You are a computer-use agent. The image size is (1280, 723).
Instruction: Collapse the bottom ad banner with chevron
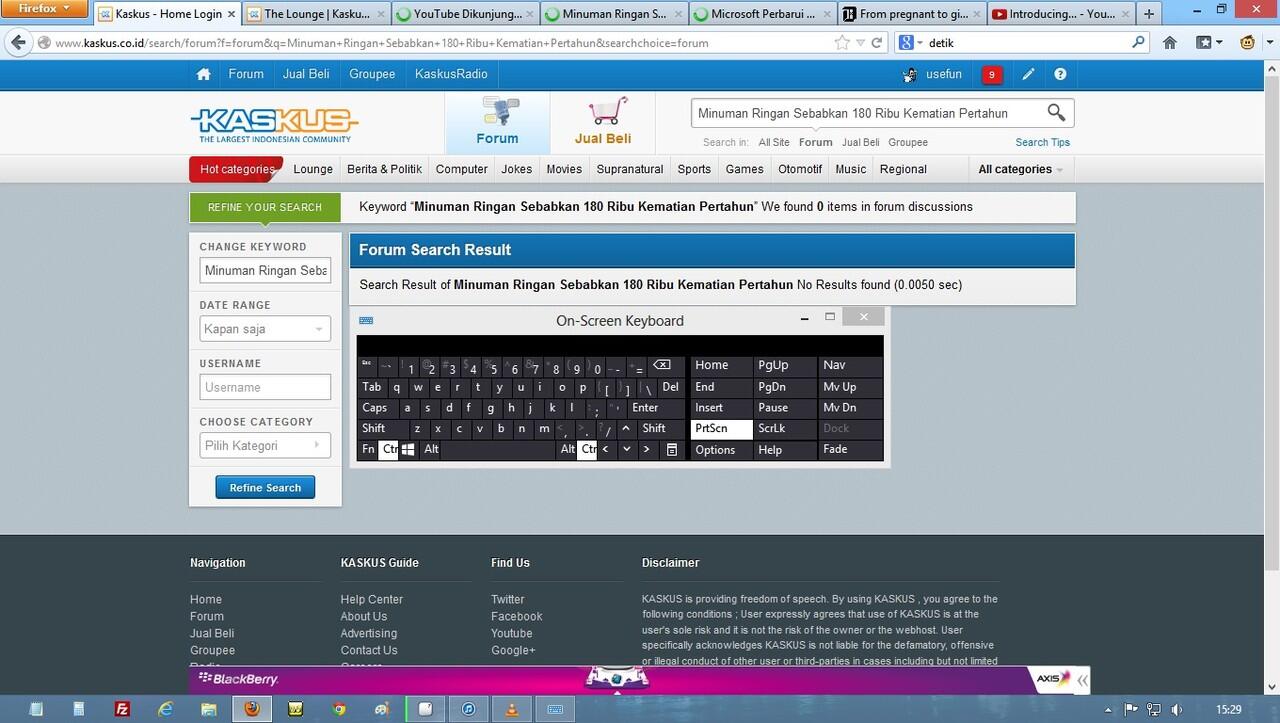(1083, 681)
